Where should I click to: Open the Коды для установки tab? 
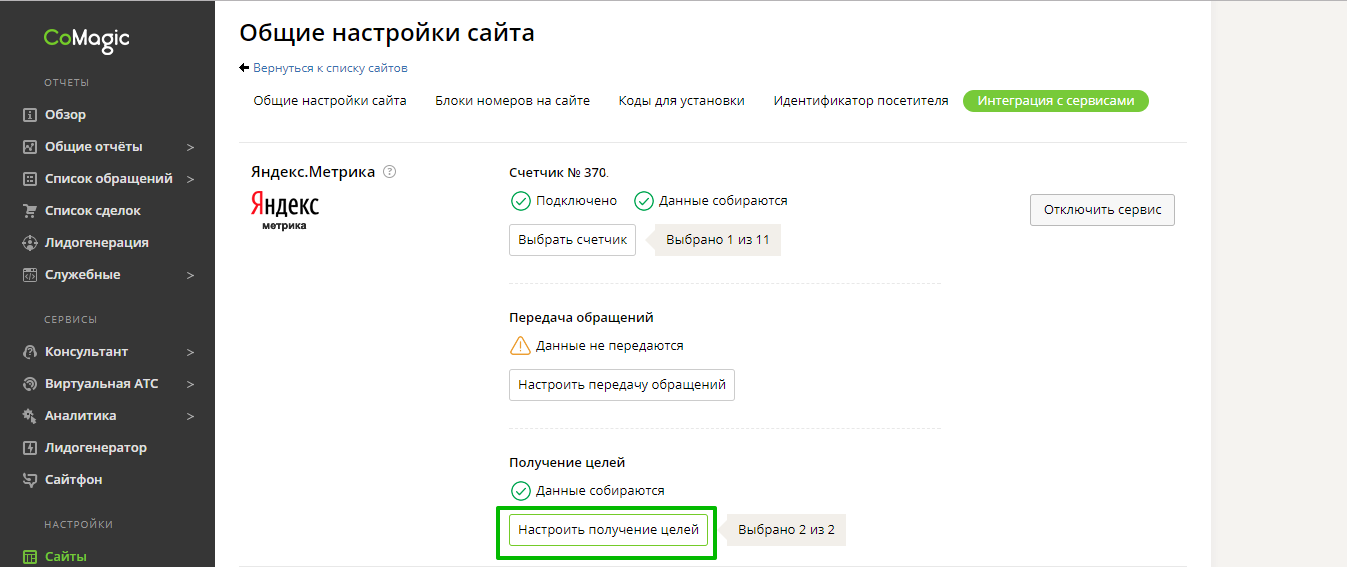point(681,101)
